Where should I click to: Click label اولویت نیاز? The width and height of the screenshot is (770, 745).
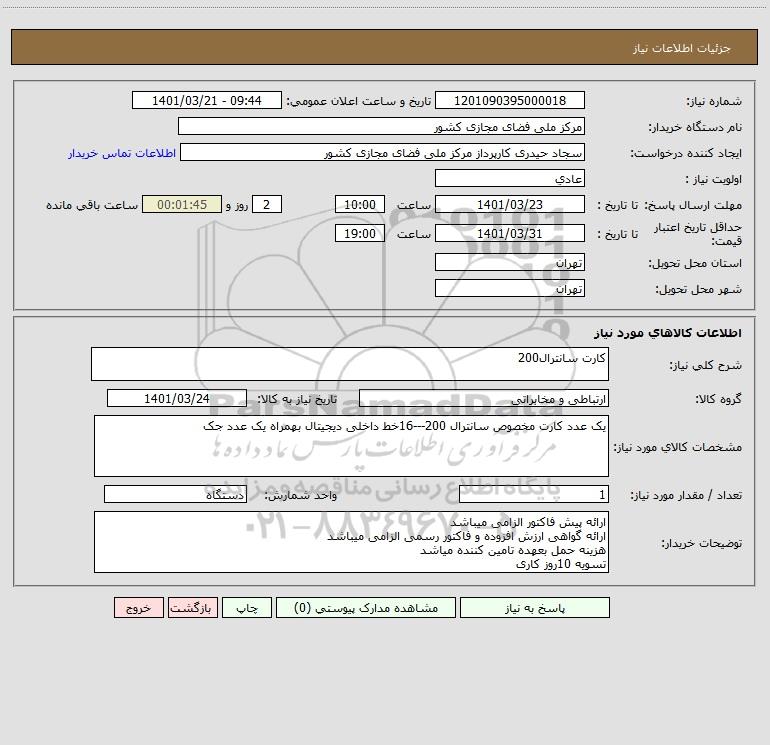[x=714, y=179]
